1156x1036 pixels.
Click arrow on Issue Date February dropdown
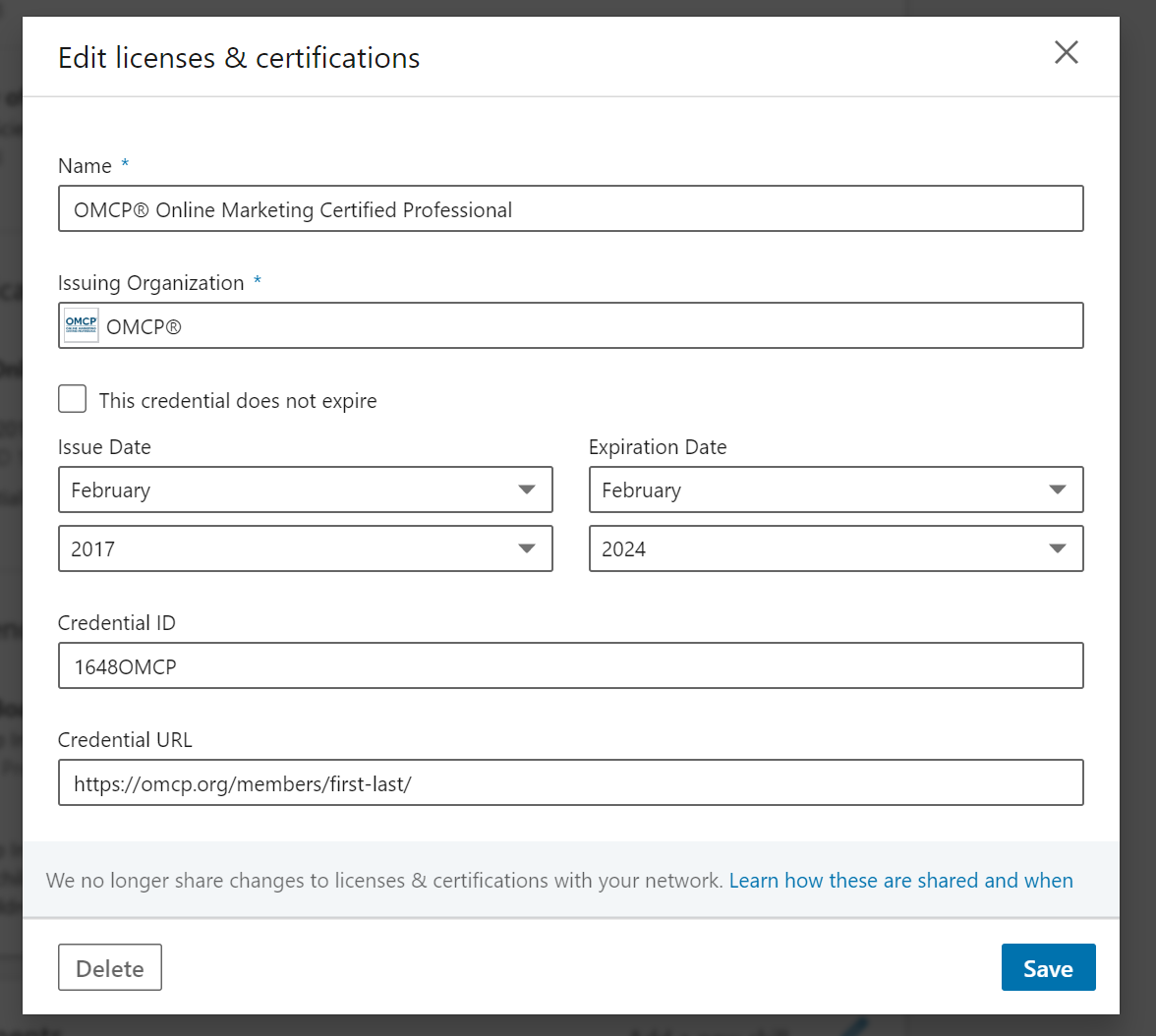click(527, 489)
